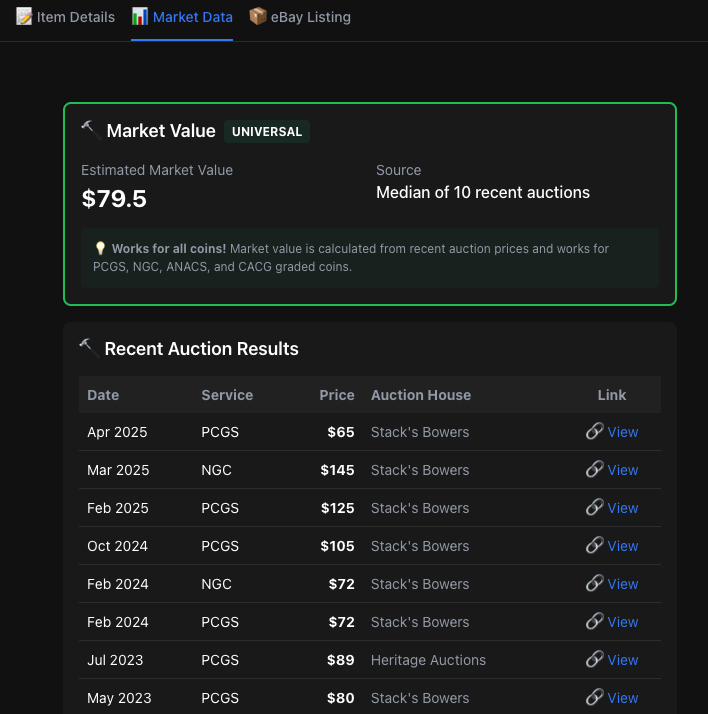708x714 pixels.
Task: View the Jul 2023 Heritage Auctions link
Action: (623, 660)
